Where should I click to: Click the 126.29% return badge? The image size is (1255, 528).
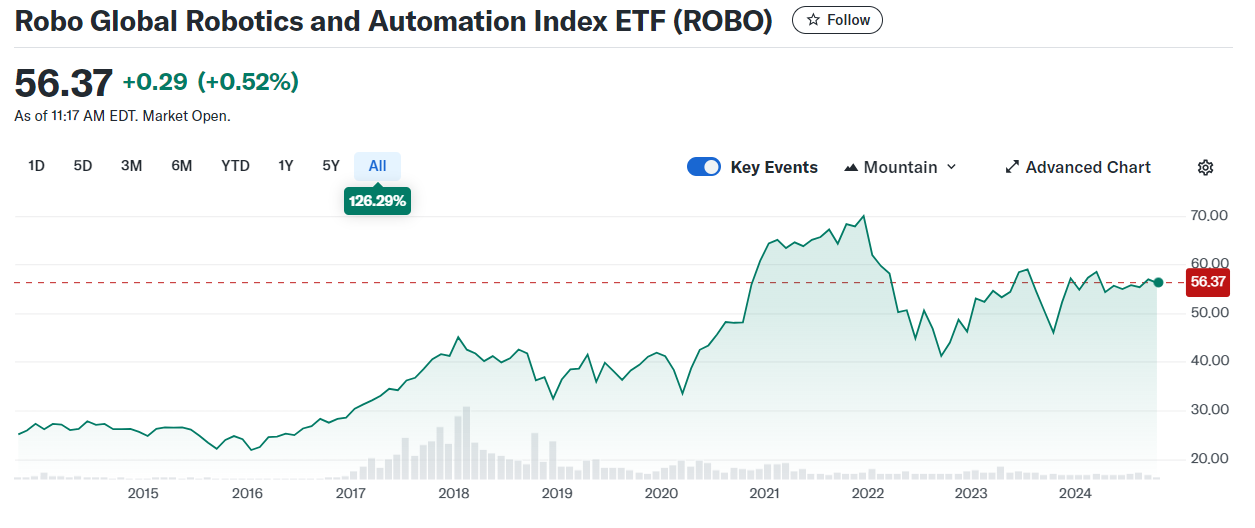point(377,200)
